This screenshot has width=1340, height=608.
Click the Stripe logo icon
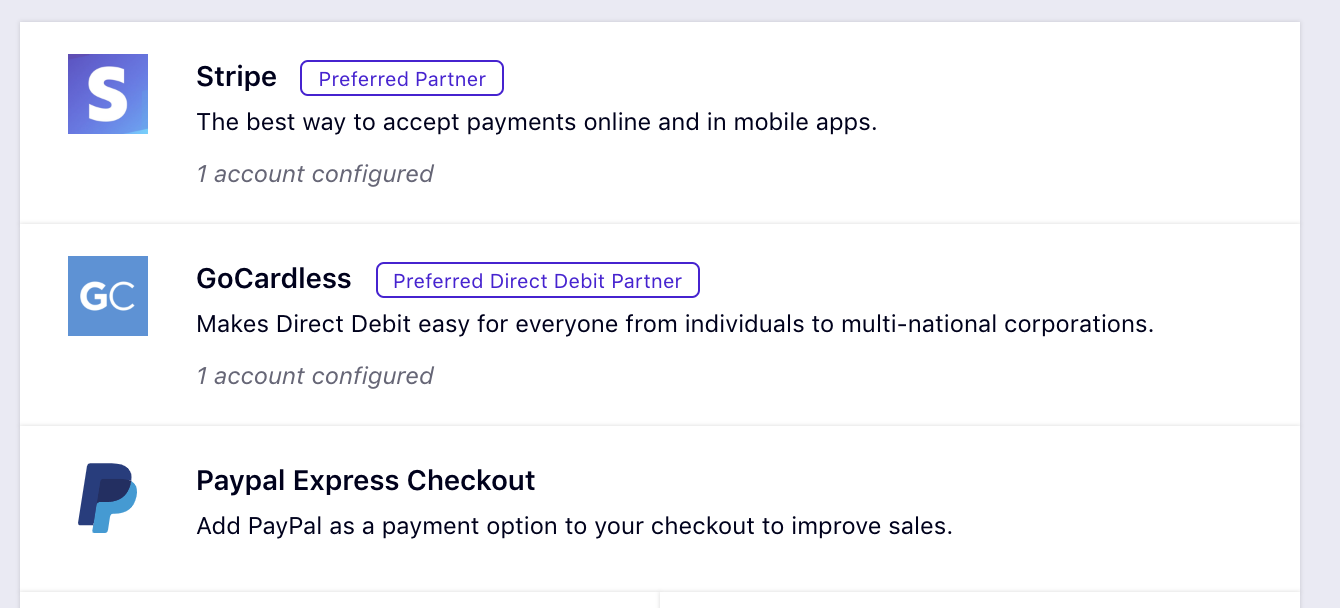coord(108,94)
